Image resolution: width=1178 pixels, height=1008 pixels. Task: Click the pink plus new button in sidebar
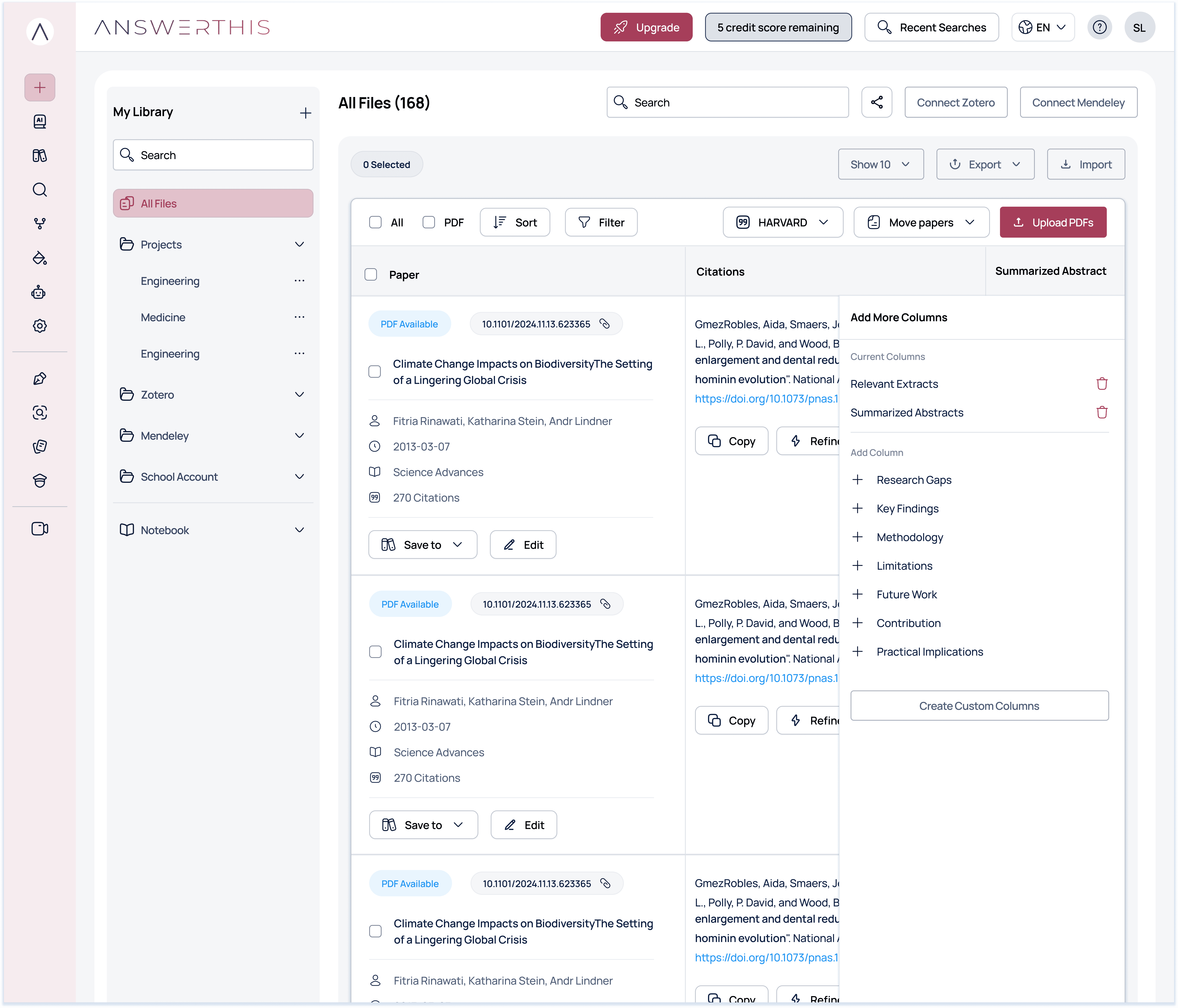click(x=39, y=87)
